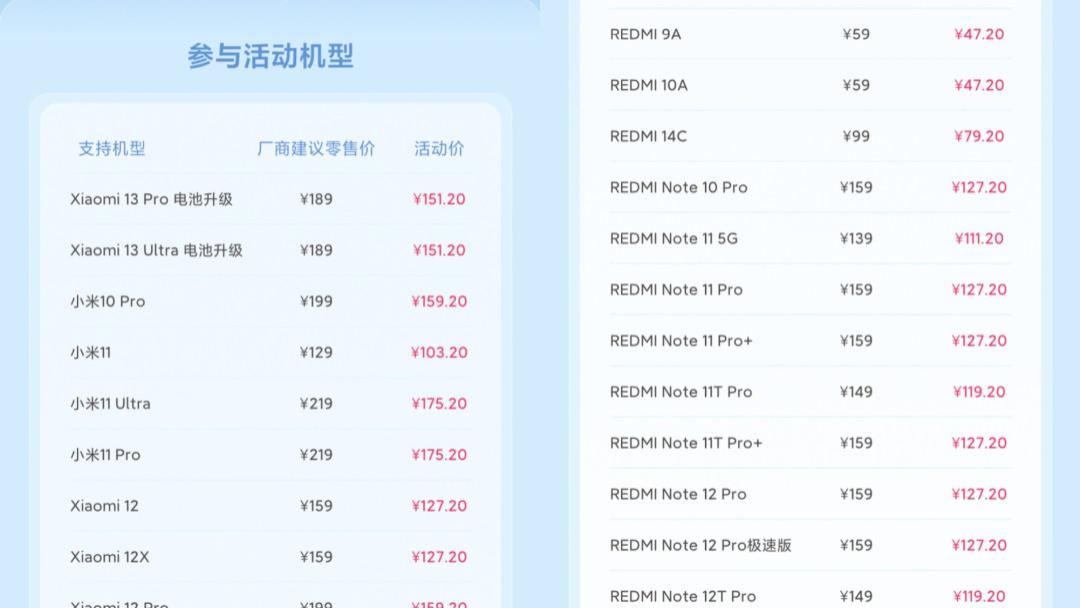Screen dimensions: 1080x608
Task: Select the 小米11 Pro model name
Action: pos(105,454)
